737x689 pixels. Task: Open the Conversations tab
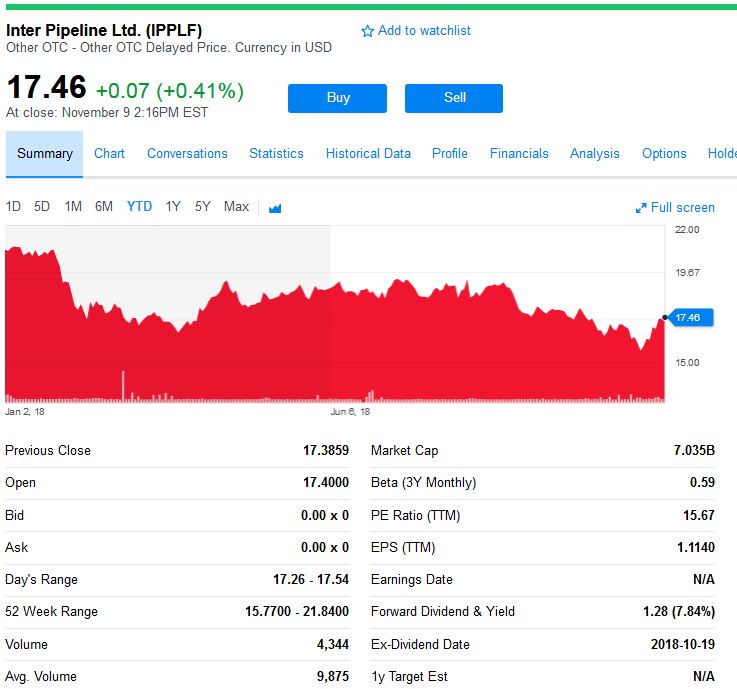coord(187,154)
